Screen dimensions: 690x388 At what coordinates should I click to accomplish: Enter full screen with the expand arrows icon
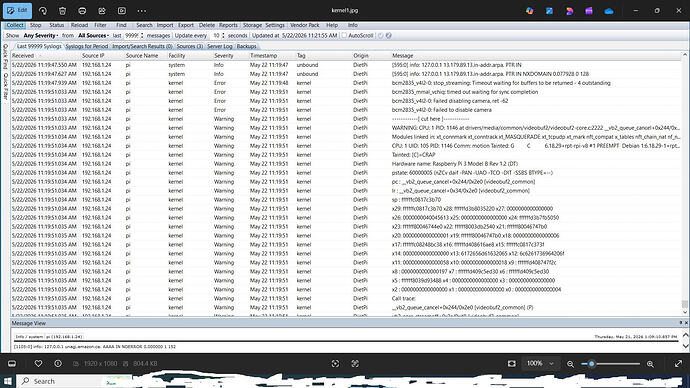[678, 364]
